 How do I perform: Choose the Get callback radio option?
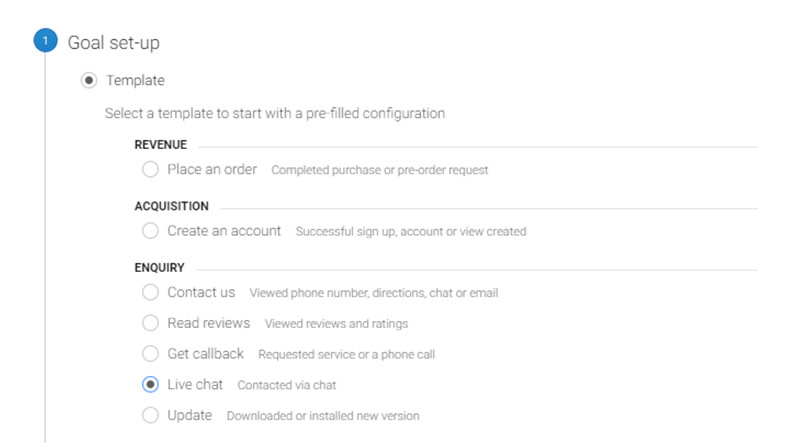(150, 354)
